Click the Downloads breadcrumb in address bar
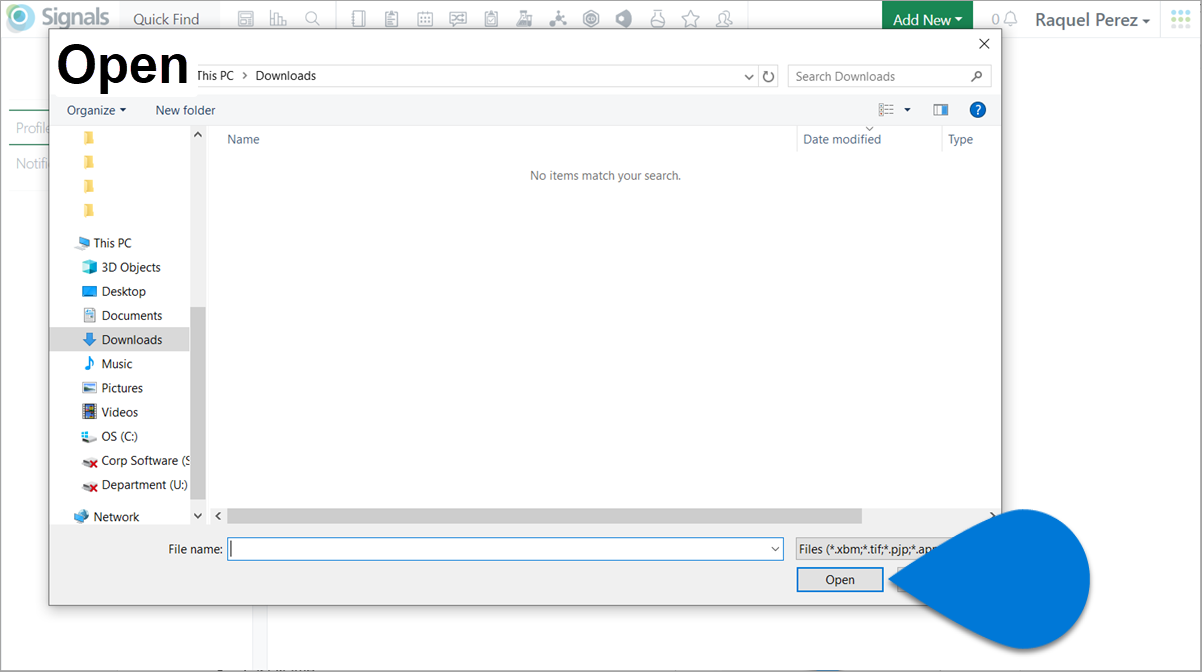The image size is (1202, 672). click(x=286, y=76)
